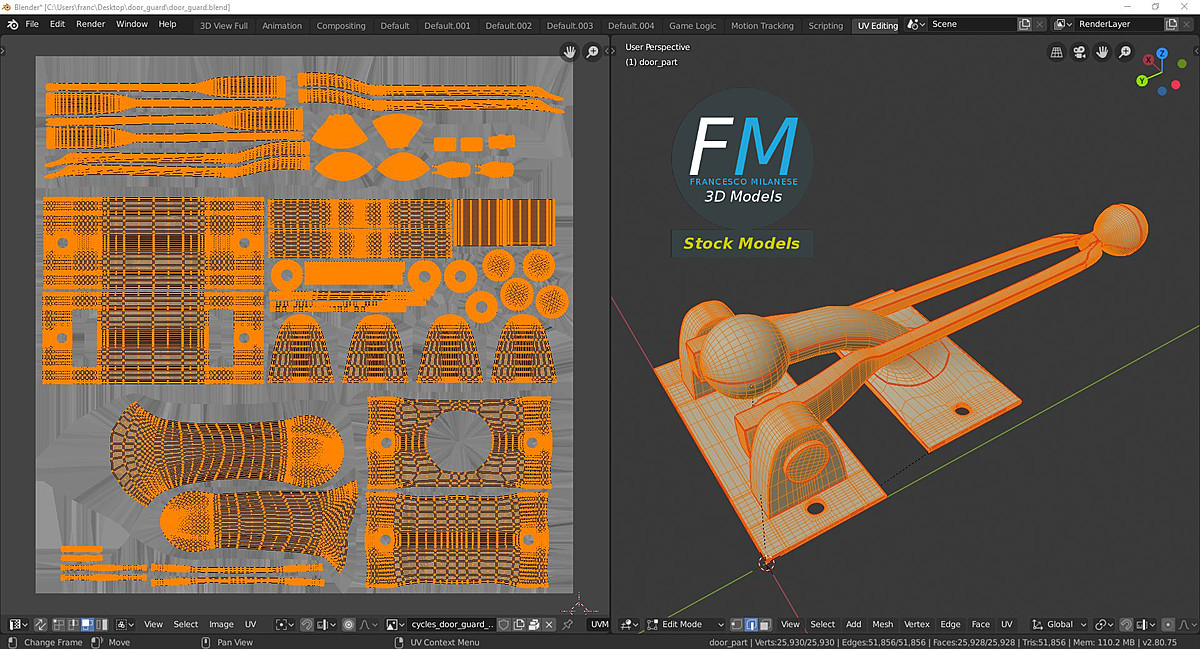Click the zoom magnifier in UV editor
Screen dimensions: 1200x649
click(x=592, y=52)
